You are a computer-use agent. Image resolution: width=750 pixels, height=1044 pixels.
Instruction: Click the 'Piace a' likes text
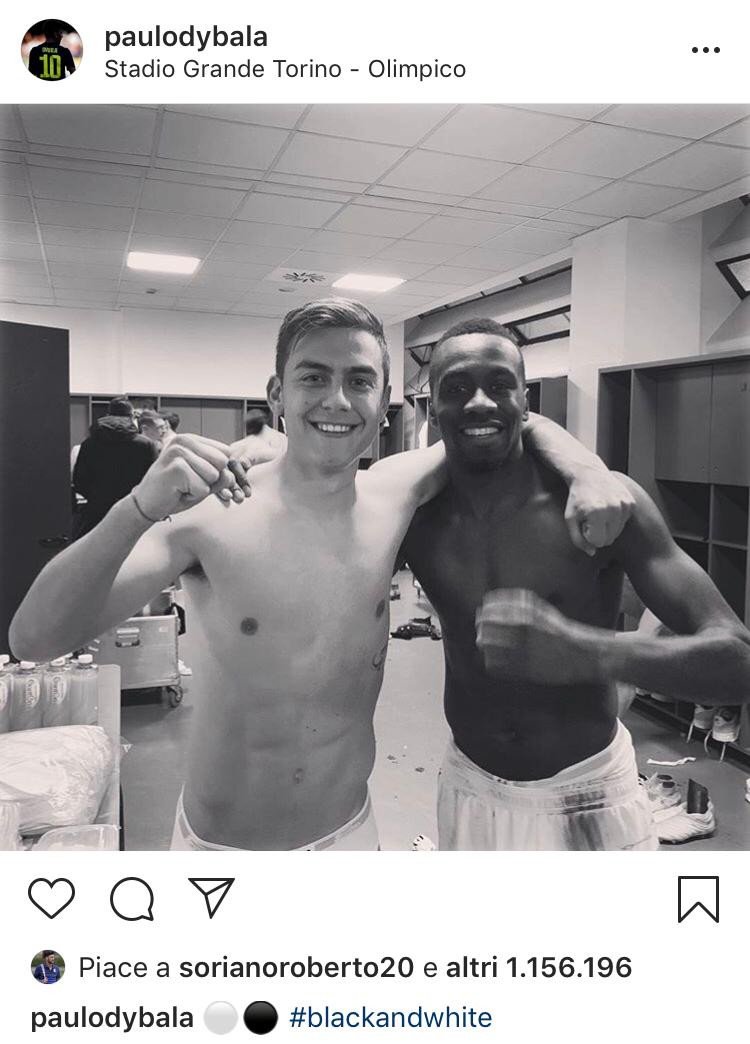click(x=125, y=967)
